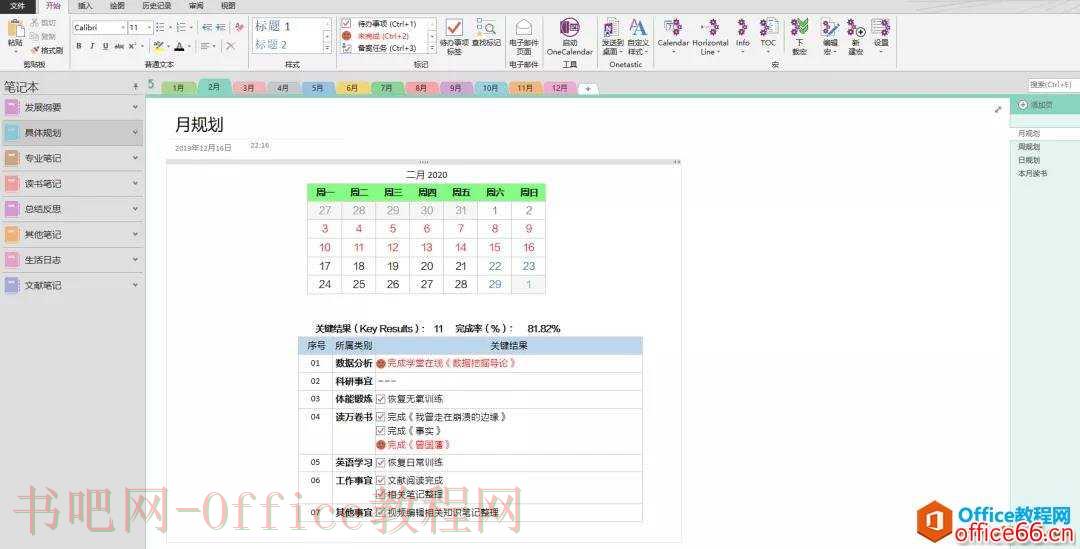Screen dimensions: 1080x549
Task: Delete with the X icon in ribbon
Action: point(231,46)
